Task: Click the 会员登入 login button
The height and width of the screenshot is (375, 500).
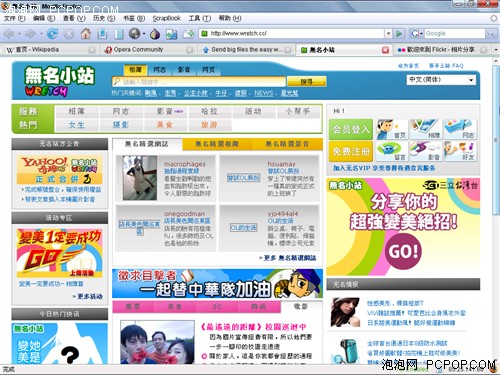Action: (x=351, y=129)
